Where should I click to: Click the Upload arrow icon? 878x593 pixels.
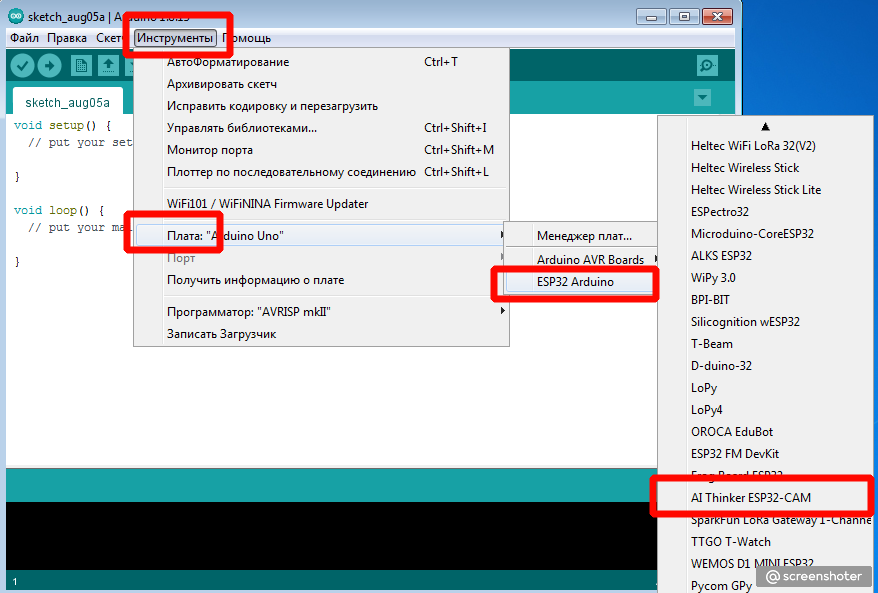click(x=49, y=66)
